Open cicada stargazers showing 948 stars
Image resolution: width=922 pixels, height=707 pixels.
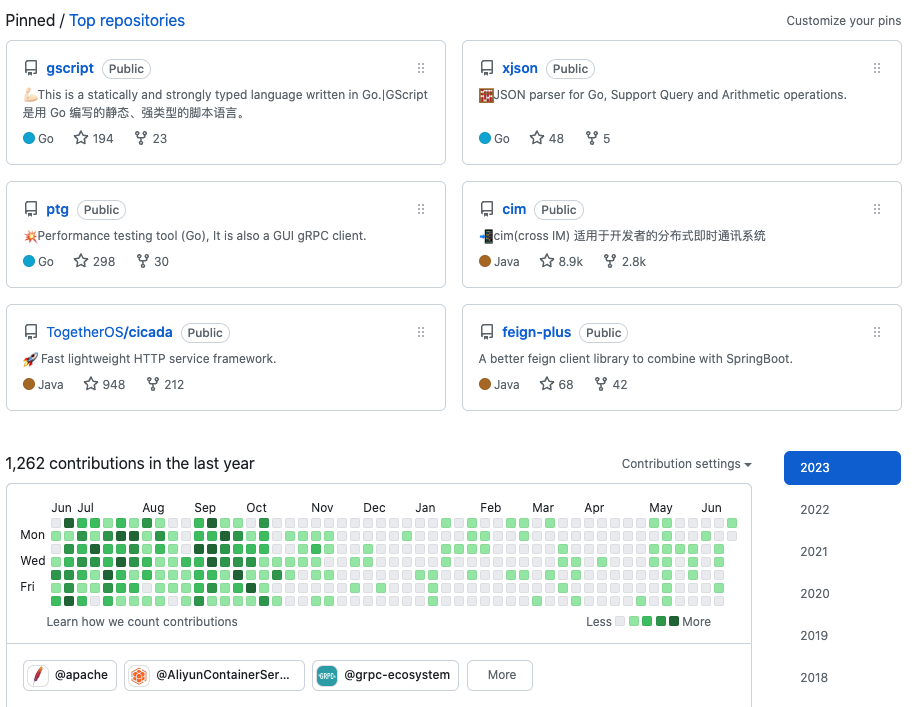tap(104, 384)
